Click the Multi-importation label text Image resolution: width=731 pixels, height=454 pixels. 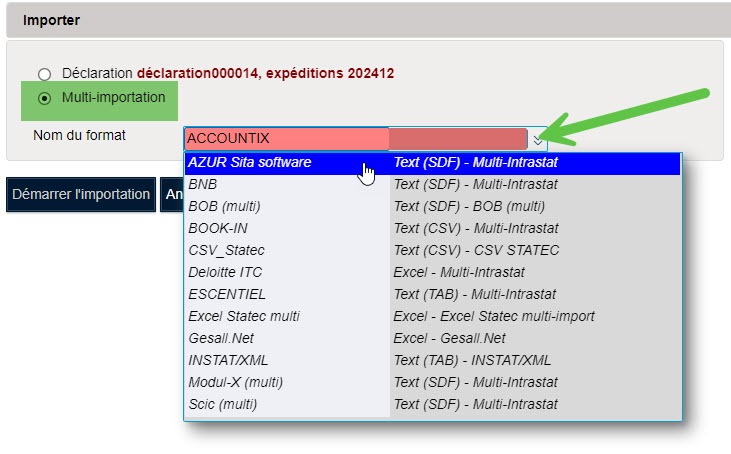click(113, 97)
